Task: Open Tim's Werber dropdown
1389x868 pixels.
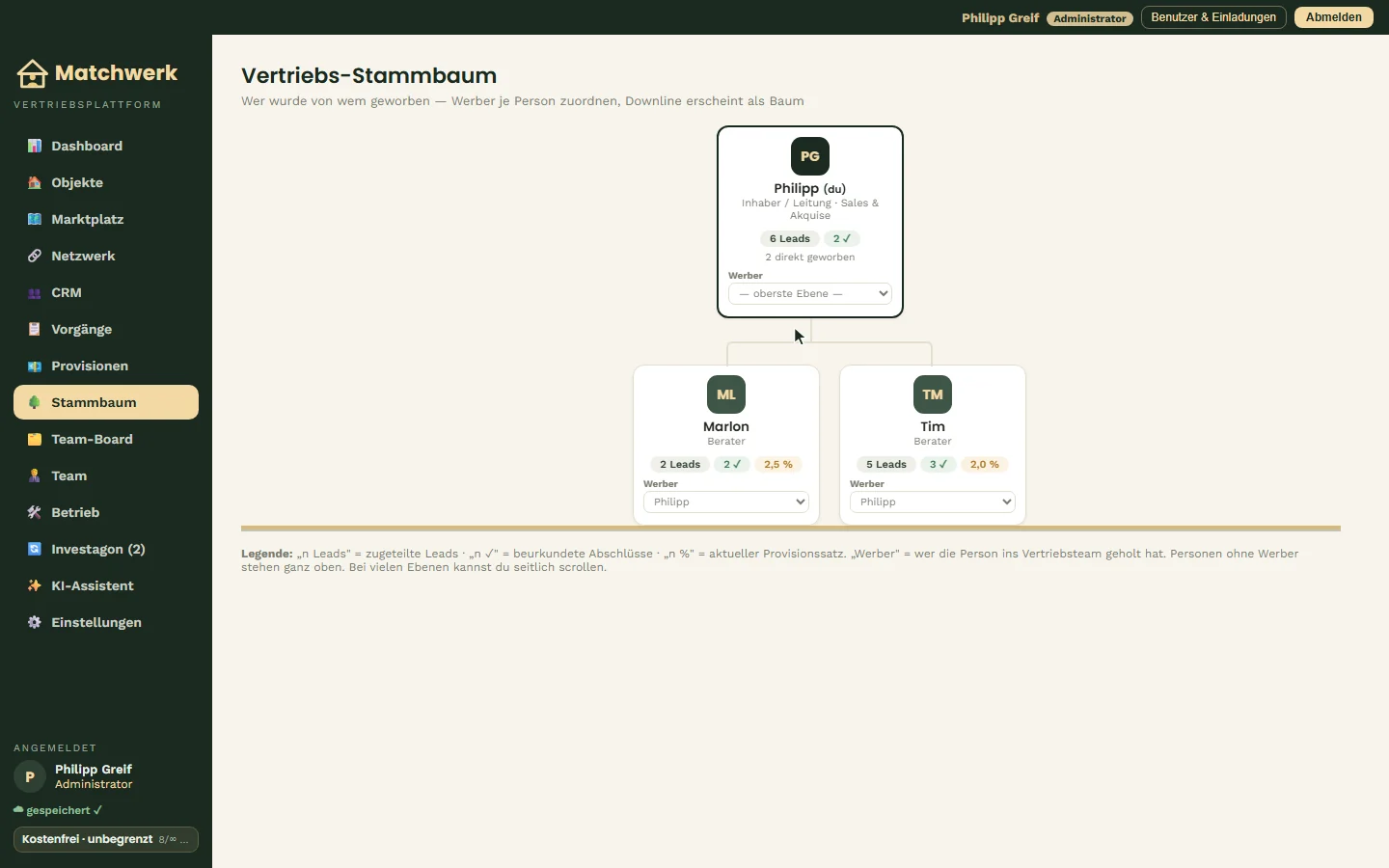Action: [x=933, y=502]
